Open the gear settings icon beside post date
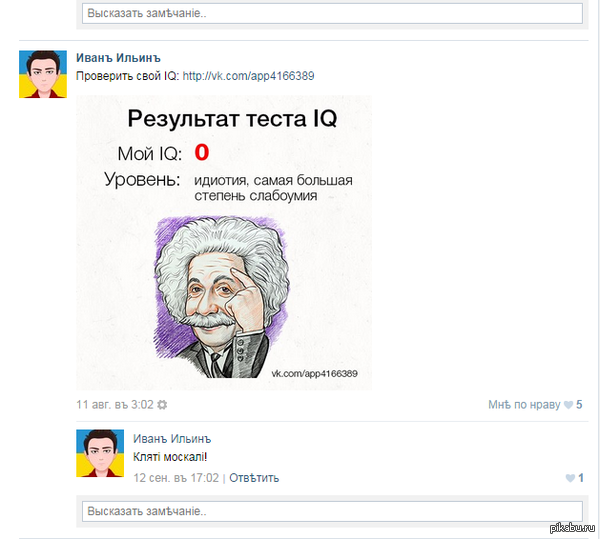600x539 pixels. [162, 405]
